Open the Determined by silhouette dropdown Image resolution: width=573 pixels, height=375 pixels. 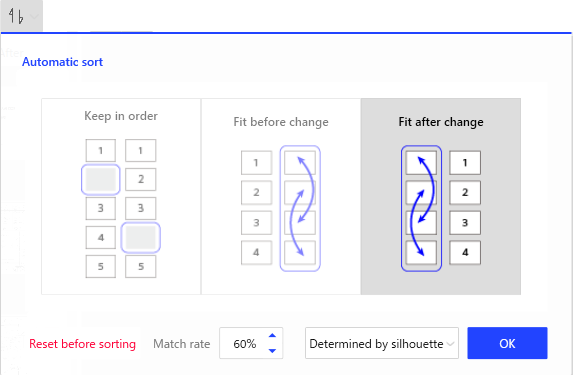click(382, 343)
